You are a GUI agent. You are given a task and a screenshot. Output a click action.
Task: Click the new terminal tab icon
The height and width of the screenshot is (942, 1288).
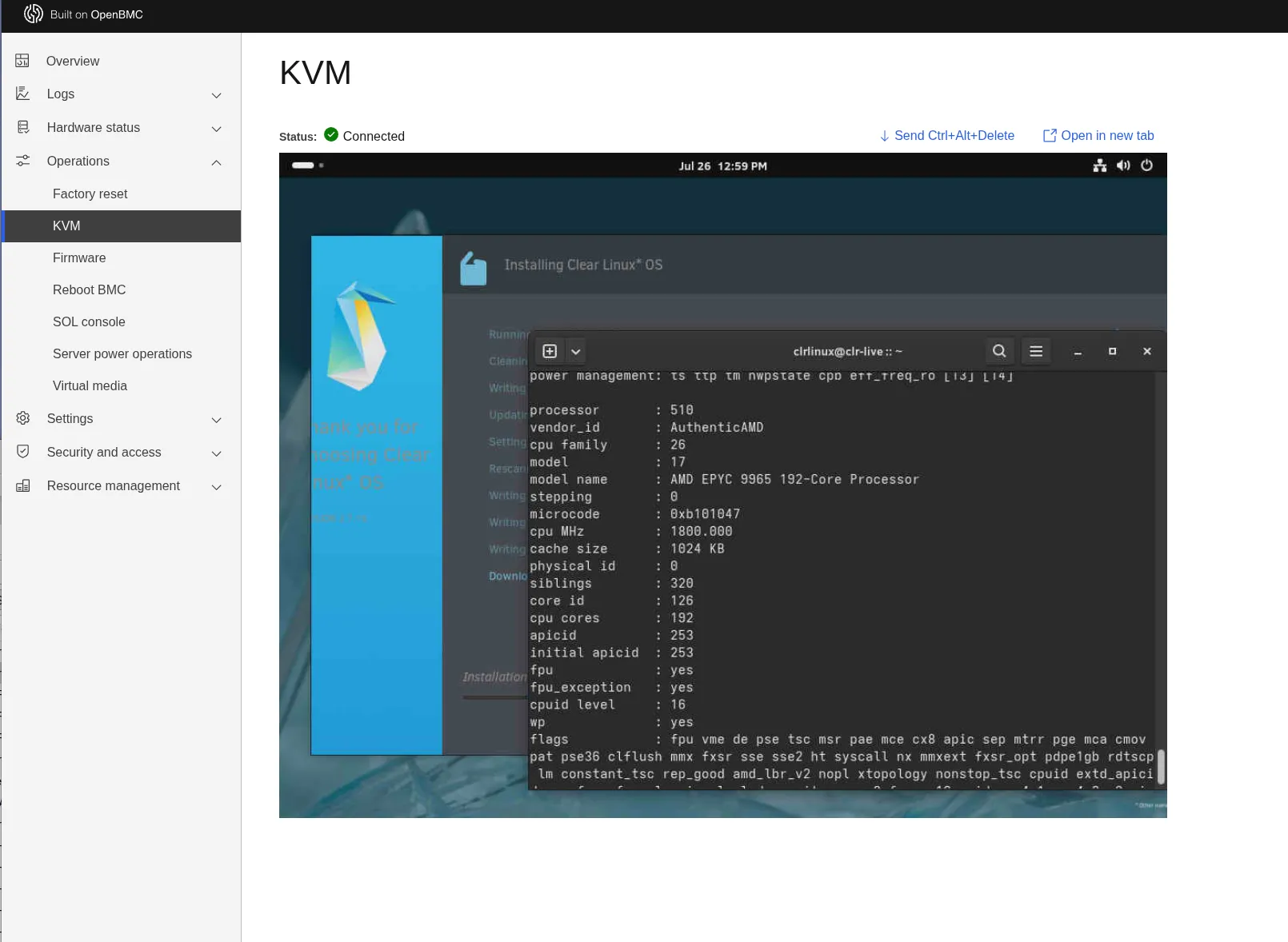coord(550,351)
